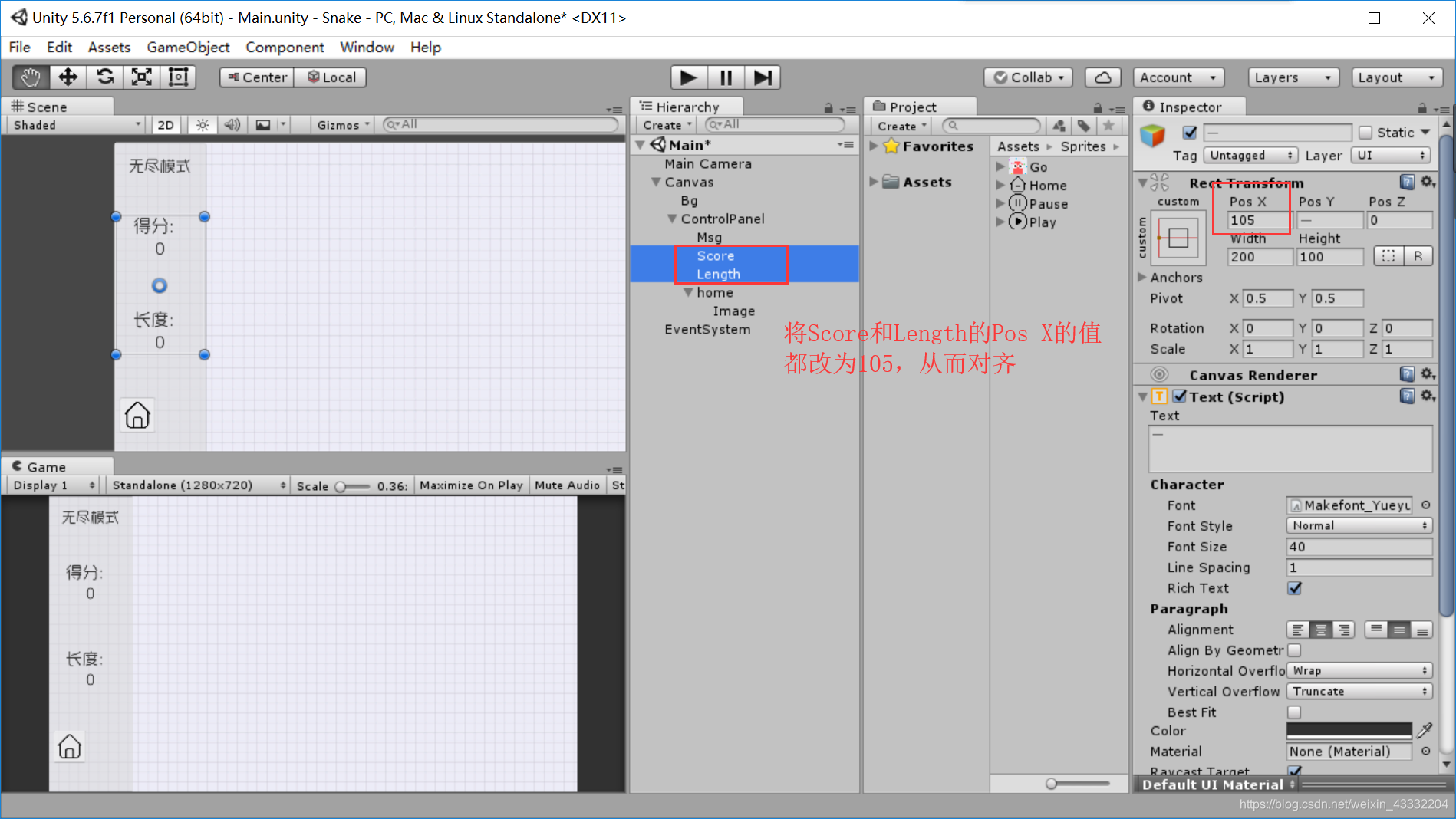The height and width of the screenshot is (819, 1456).
Task: Open the Component menu
Action: (285, 48)
